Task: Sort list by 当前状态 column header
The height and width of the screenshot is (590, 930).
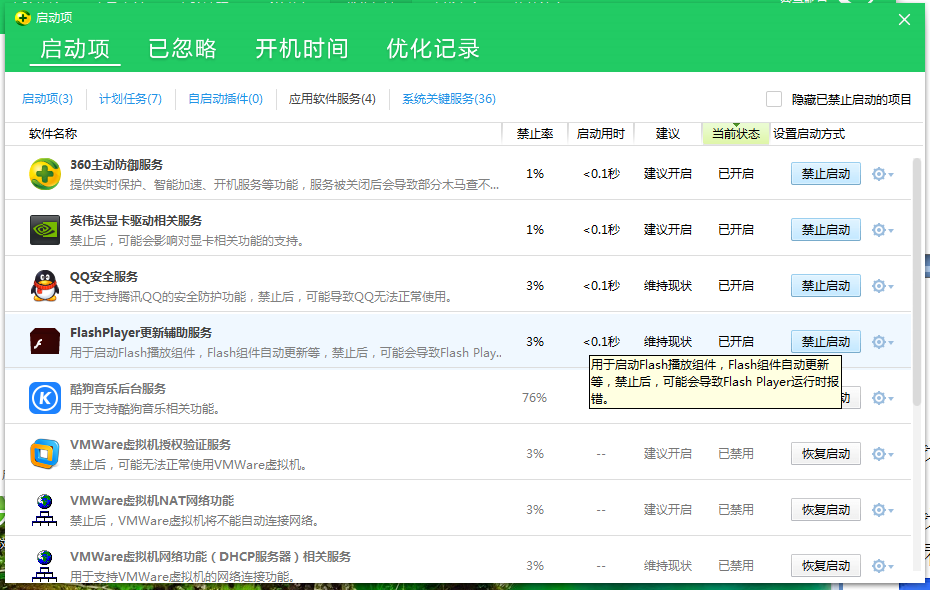Action: [735, 134]
